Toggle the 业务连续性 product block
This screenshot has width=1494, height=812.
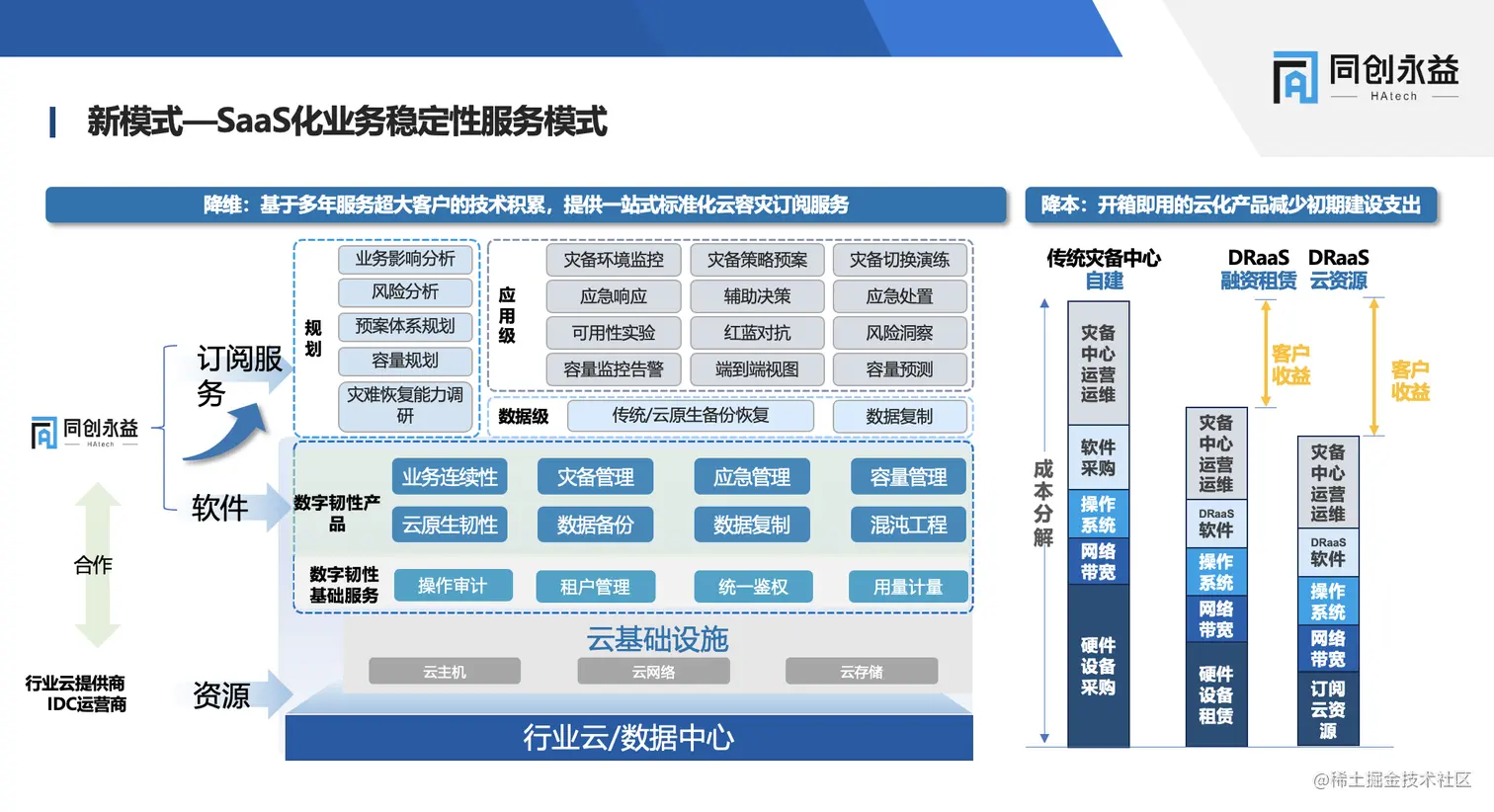click(x=450, y=476)
